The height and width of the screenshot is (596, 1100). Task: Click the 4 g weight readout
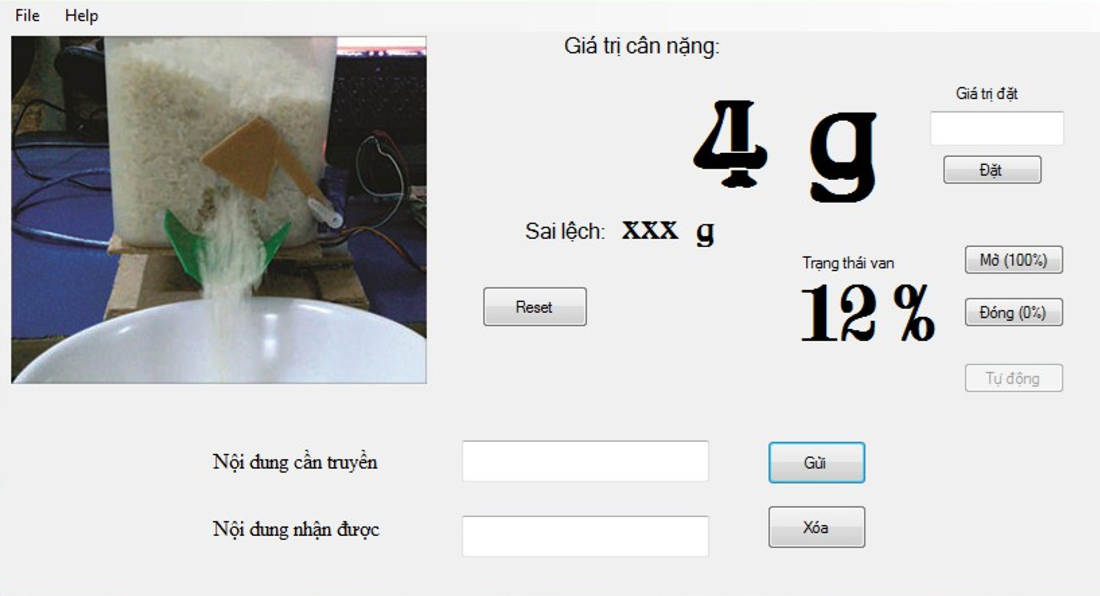click(x=785, y=150)
